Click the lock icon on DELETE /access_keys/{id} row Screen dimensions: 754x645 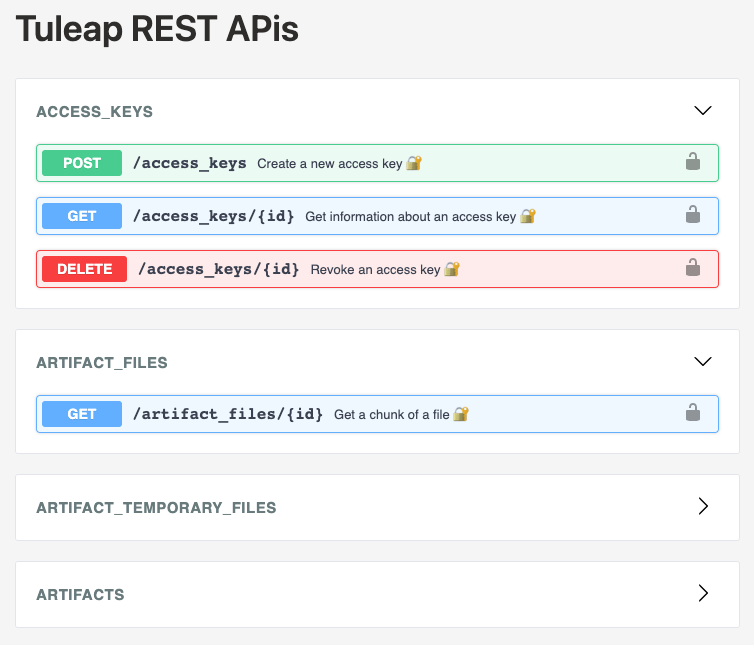pyautogui.click(x=692, y=268)
